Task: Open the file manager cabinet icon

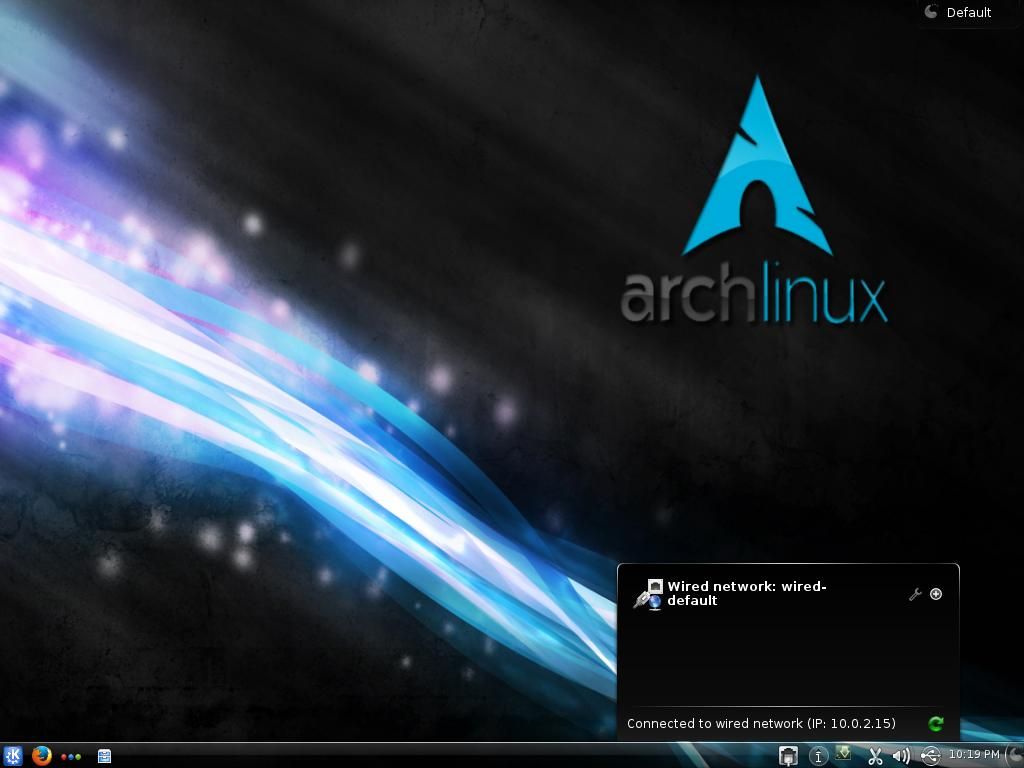Action: tap(104, 756)
